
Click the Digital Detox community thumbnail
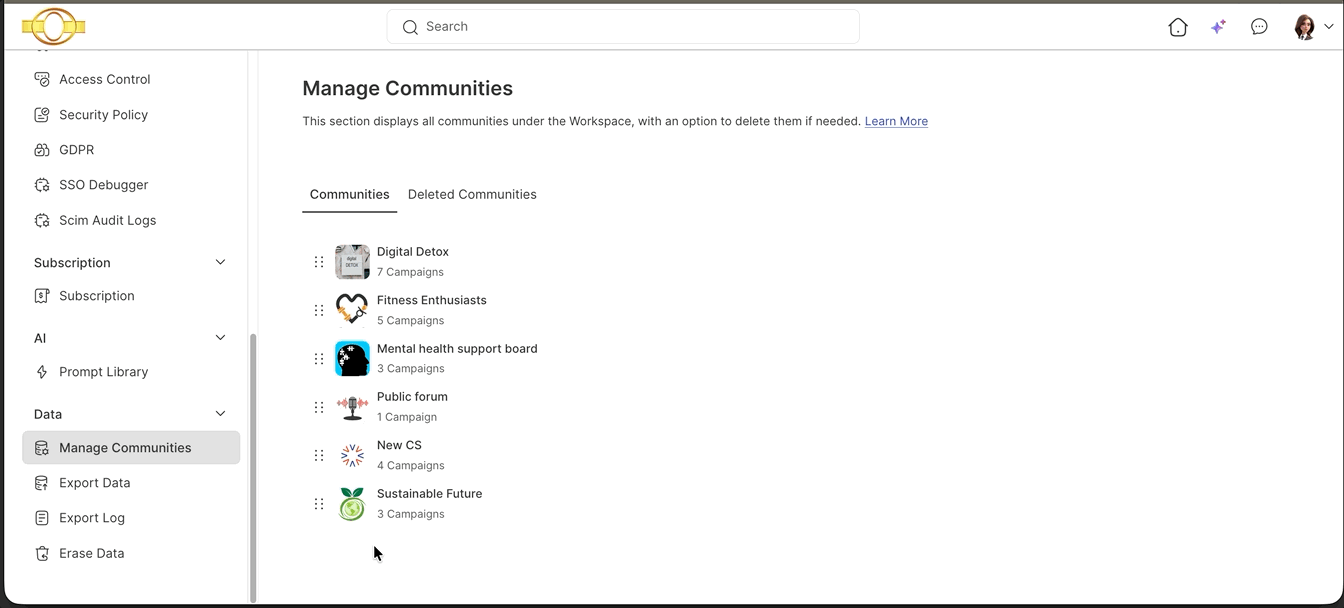(x=352, y=262)
